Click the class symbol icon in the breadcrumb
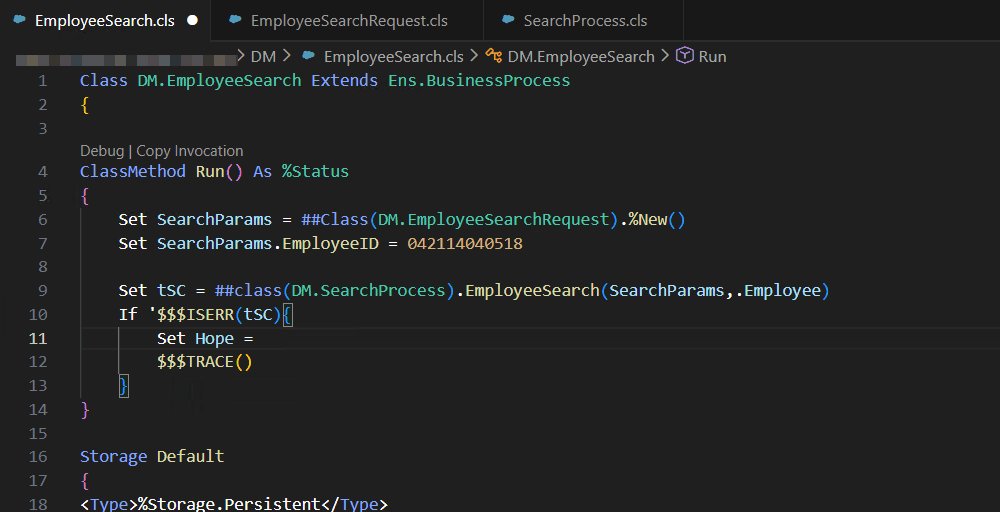Screen dimensions: 1000x512 [494, 57]
